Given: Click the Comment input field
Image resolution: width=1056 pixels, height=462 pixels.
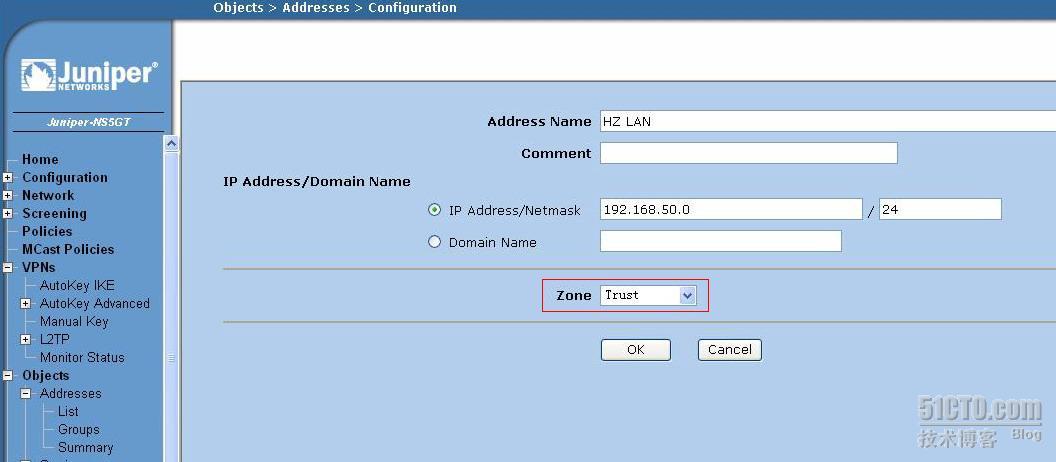Looking at the screenshot, I should [x=749, y=153].
